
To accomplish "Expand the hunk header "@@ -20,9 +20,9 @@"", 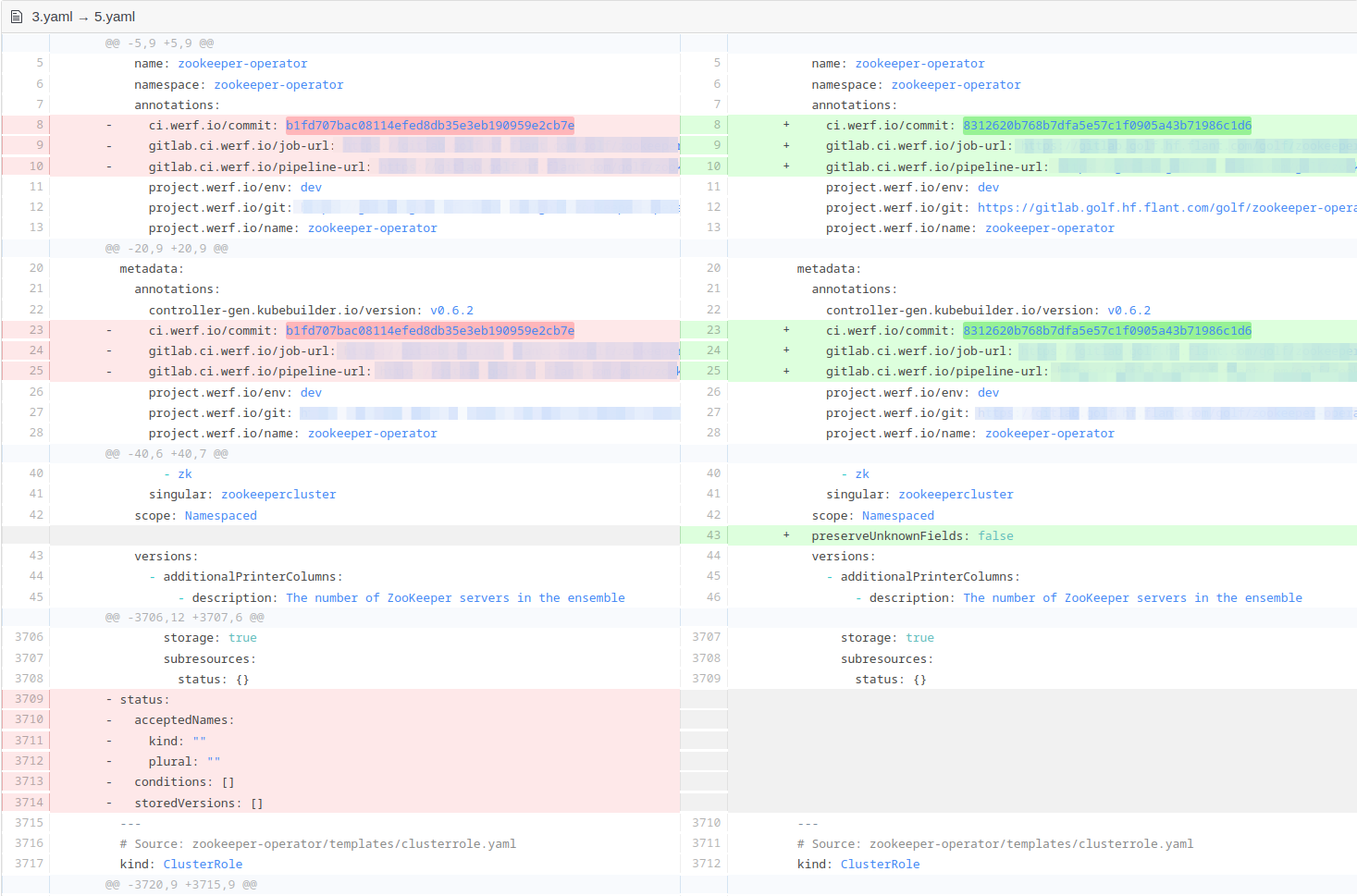I will (165, 247).
